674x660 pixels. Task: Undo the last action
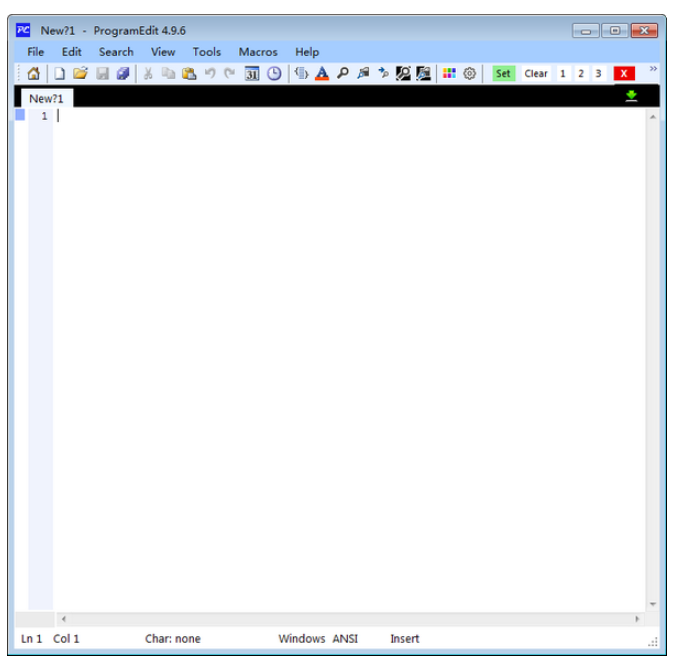point(210,73)
